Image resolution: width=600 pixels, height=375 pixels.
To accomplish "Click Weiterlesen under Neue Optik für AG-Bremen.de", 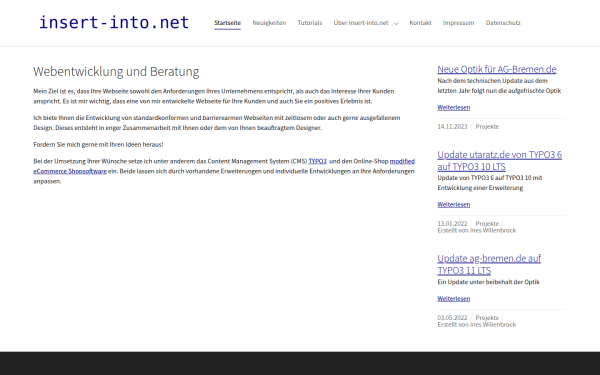I will click(453, 108).
